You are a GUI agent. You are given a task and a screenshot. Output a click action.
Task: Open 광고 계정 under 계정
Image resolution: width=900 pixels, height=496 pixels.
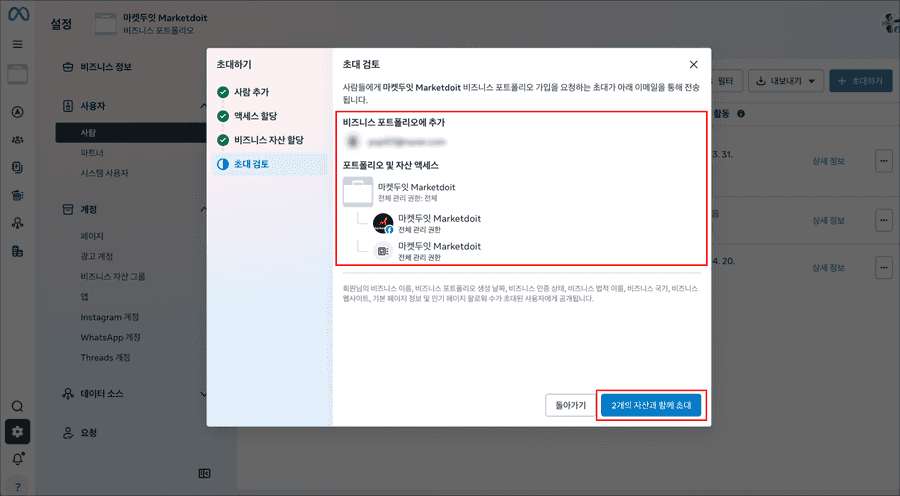click(x=96, y=256)
